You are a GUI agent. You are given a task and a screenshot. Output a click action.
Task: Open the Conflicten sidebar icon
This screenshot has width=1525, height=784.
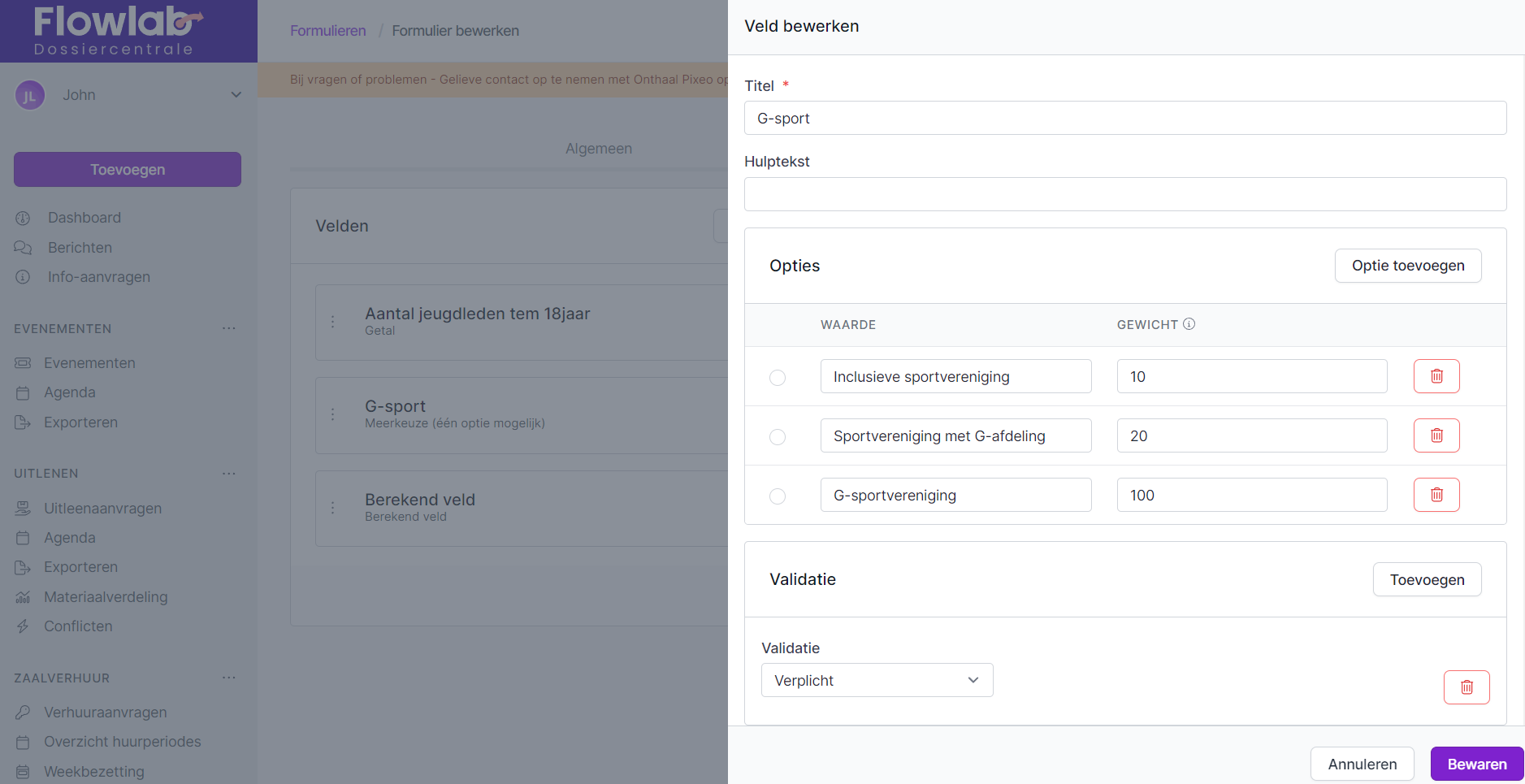coord(23,626)
